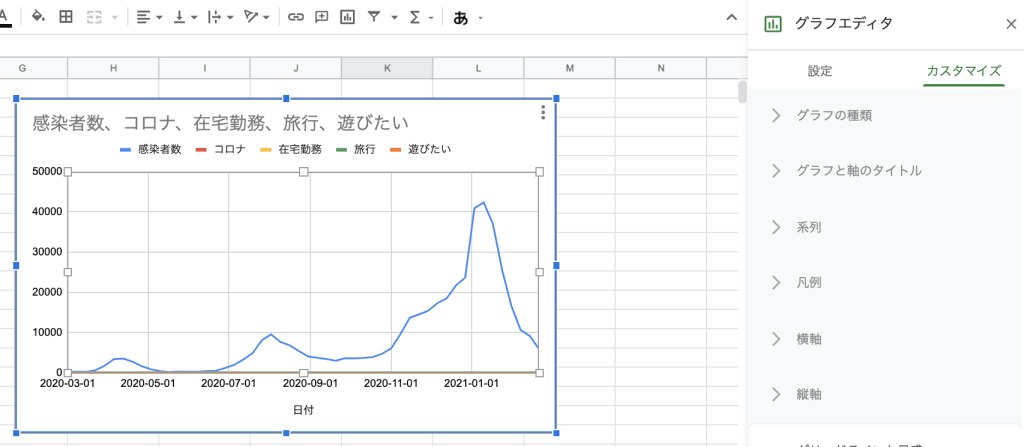The image size is (1024, 447).
Task: Click the 50000 vertical axis label
Action: click(47, 171)
